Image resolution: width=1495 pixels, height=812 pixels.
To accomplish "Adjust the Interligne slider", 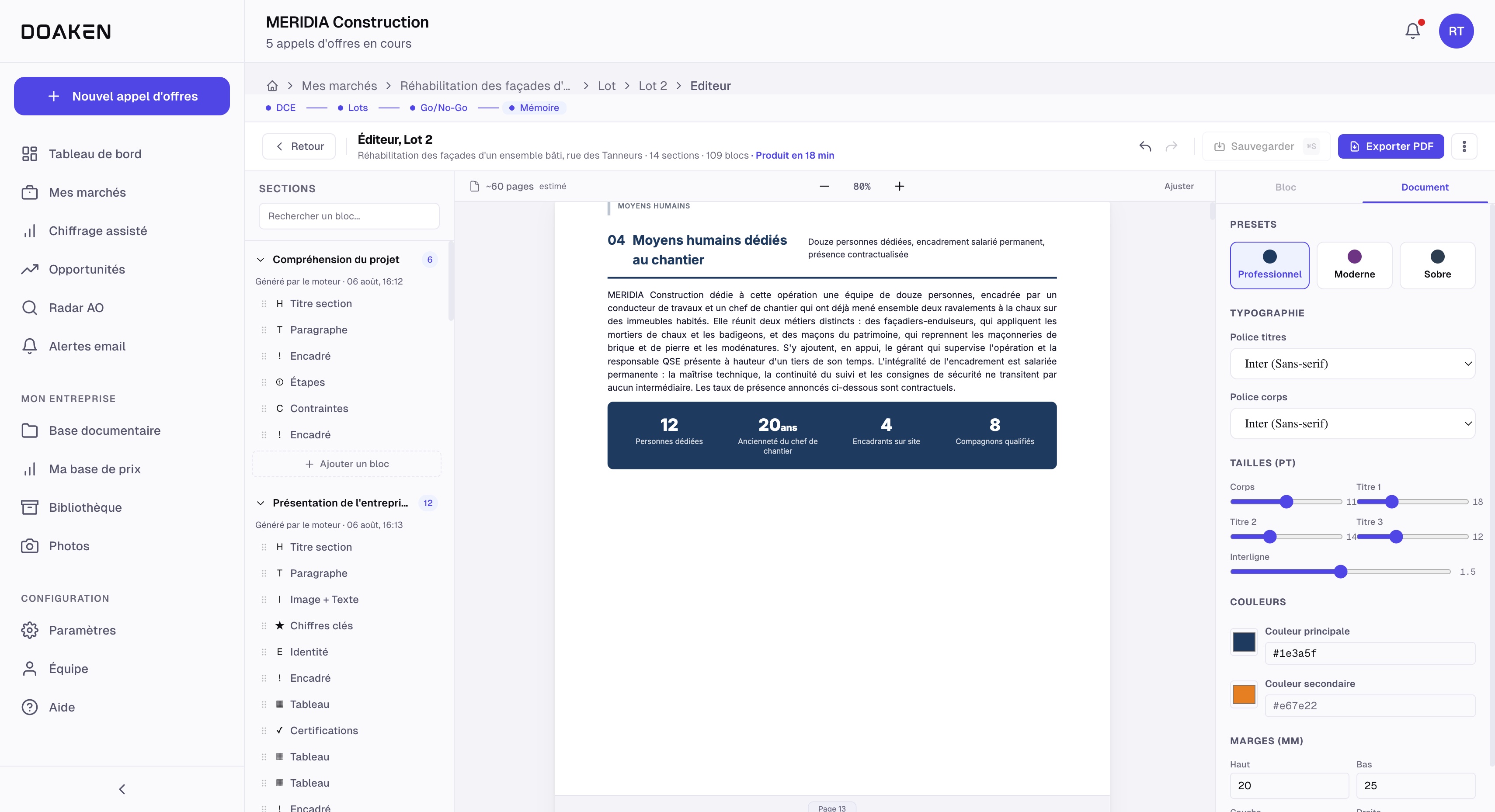I will coord(1340,572).
